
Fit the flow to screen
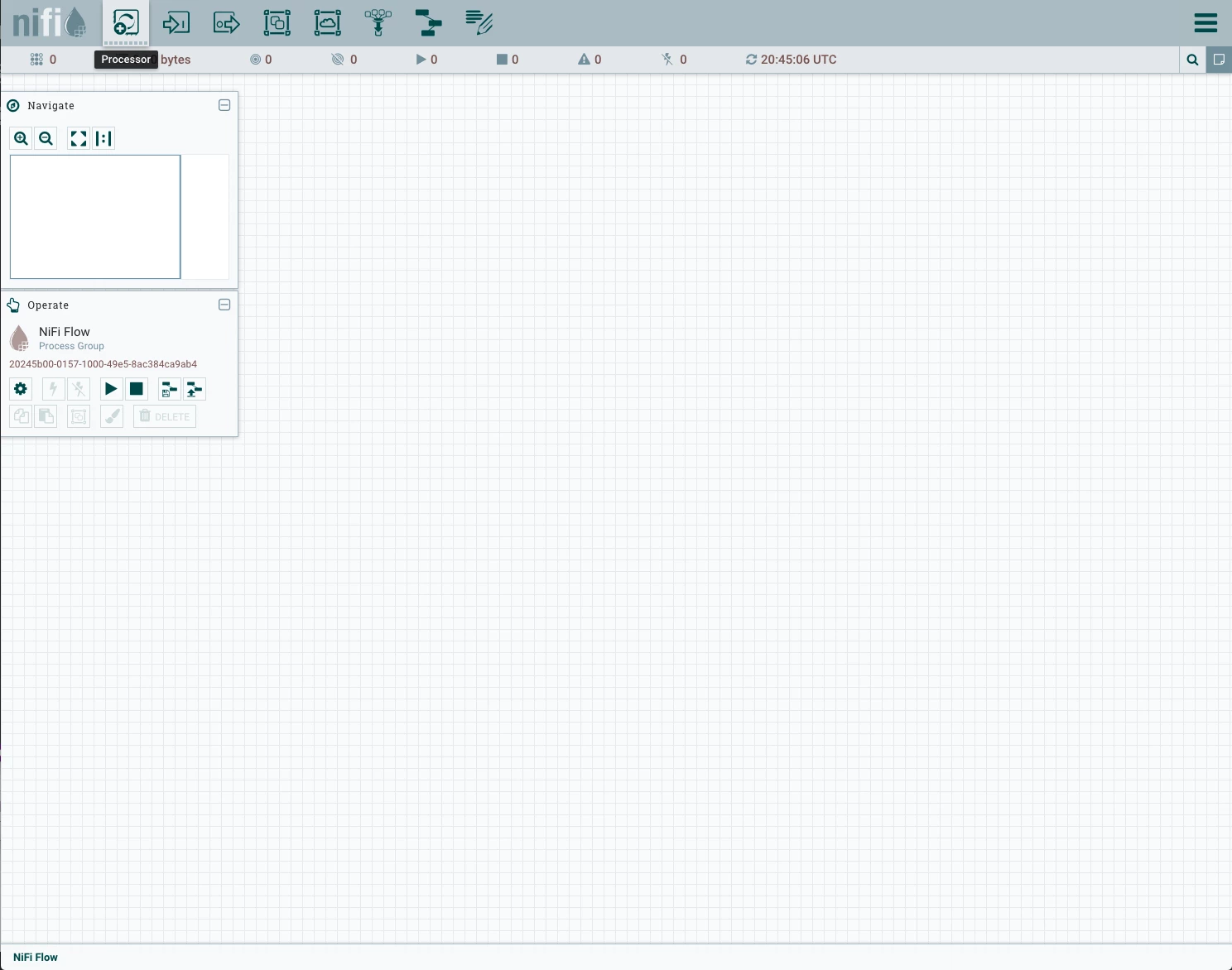tap(79, 138)
